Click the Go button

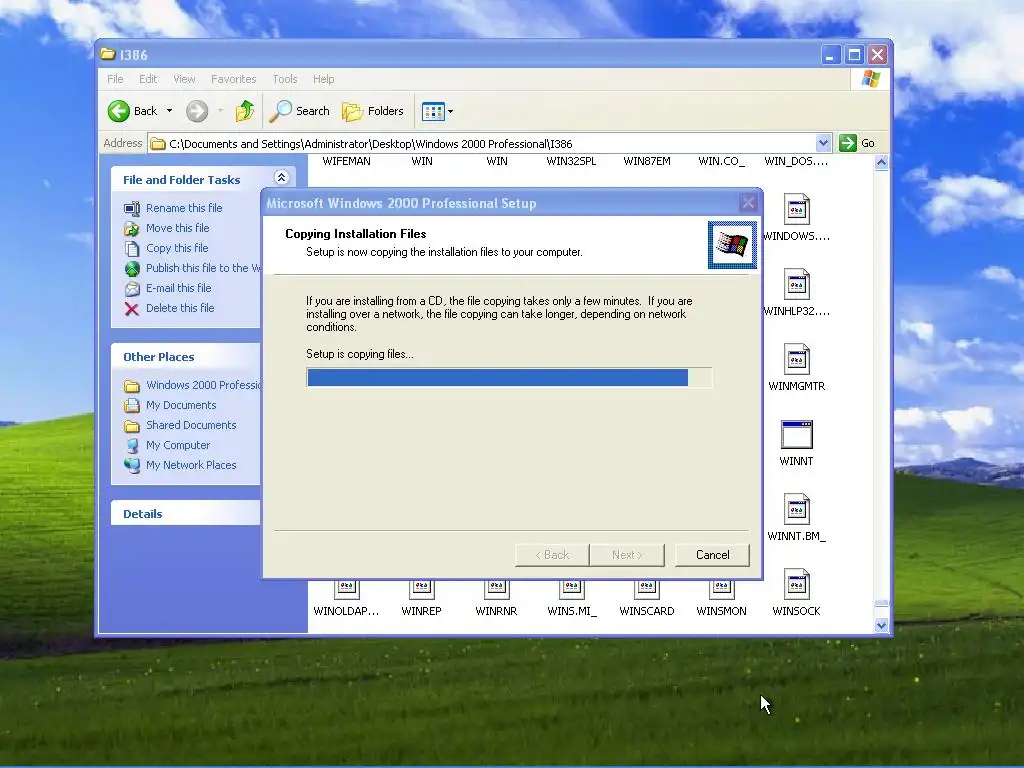(857, 143)
